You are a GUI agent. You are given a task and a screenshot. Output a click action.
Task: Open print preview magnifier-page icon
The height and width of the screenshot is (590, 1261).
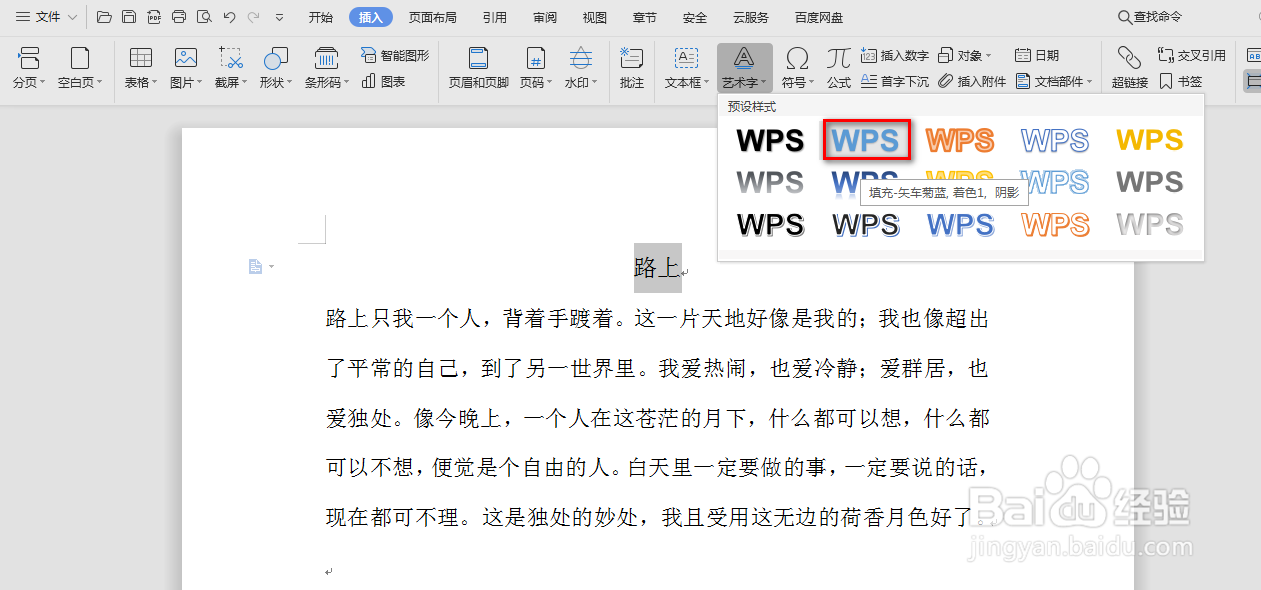click(204, 17)
